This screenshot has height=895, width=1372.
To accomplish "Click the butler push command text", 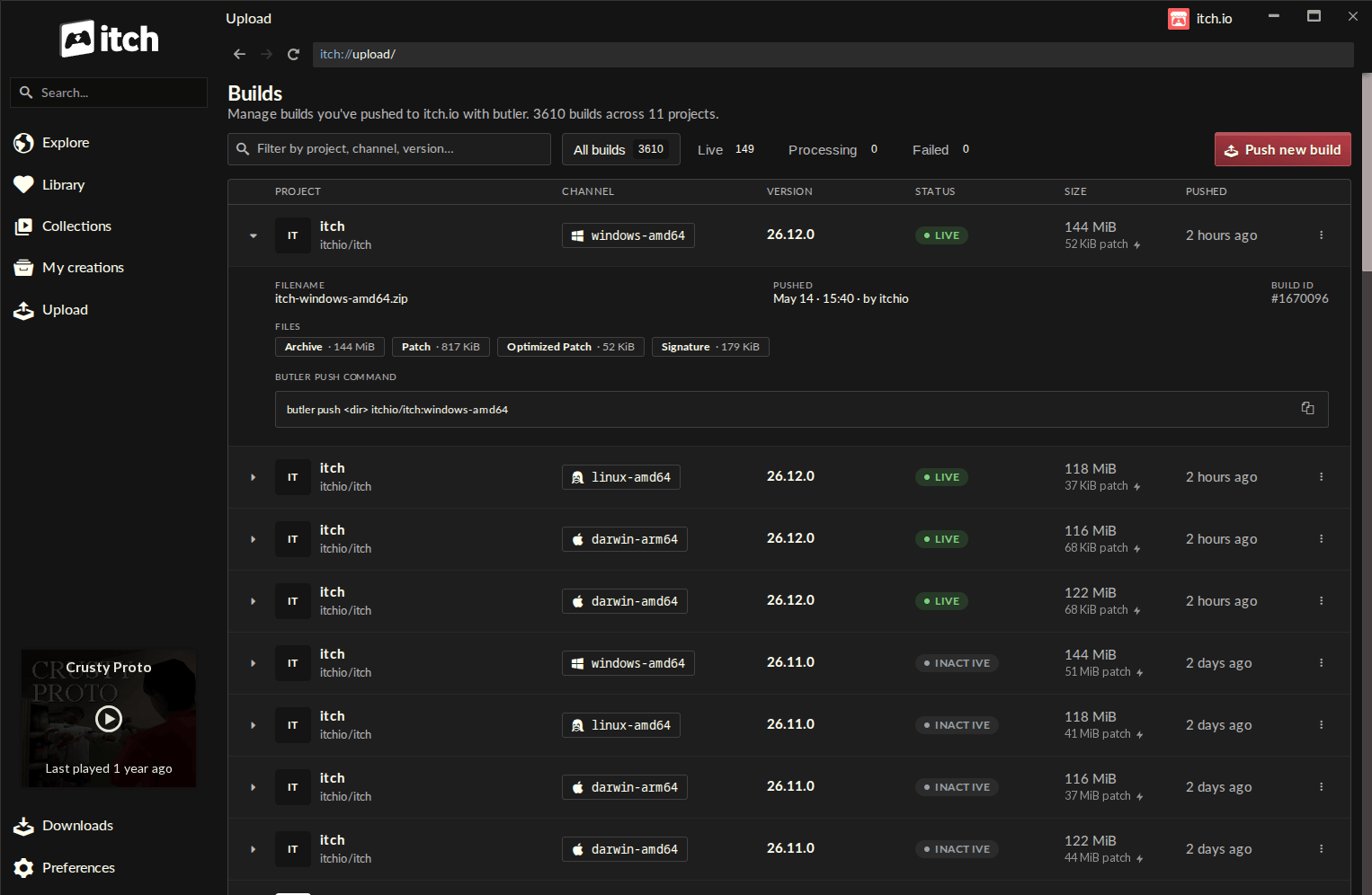I will tap(397, 409).
